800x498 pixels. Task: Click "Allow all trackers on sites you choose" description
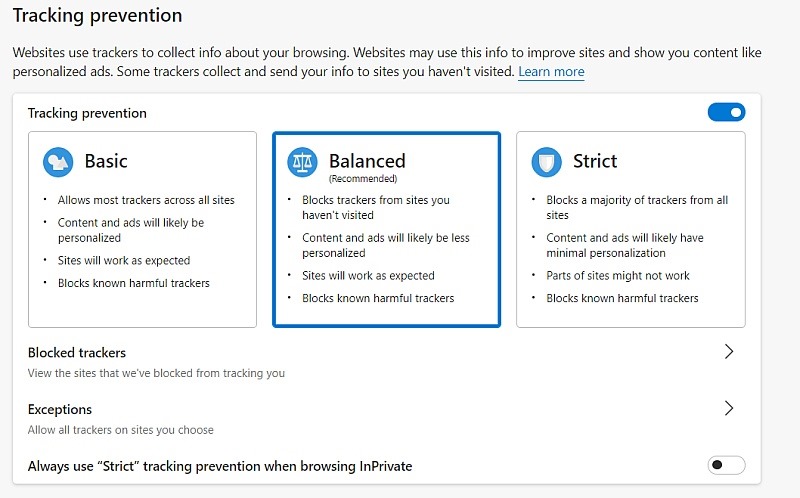click(121, 430)
